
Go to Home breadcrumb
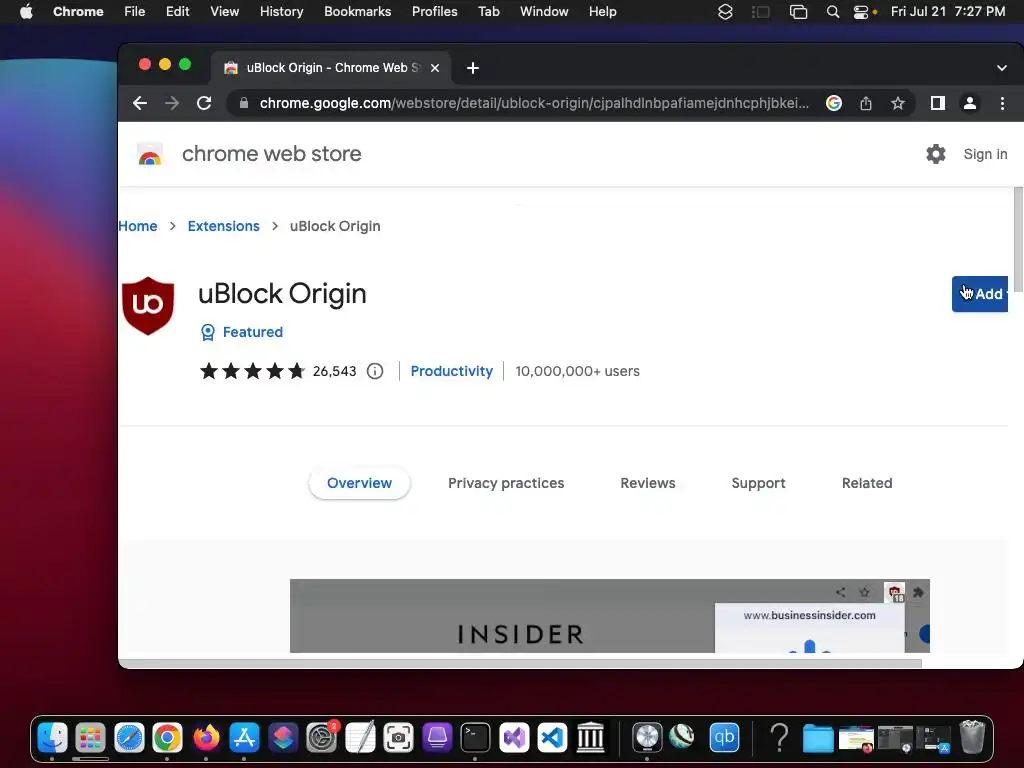coord(138,226)
